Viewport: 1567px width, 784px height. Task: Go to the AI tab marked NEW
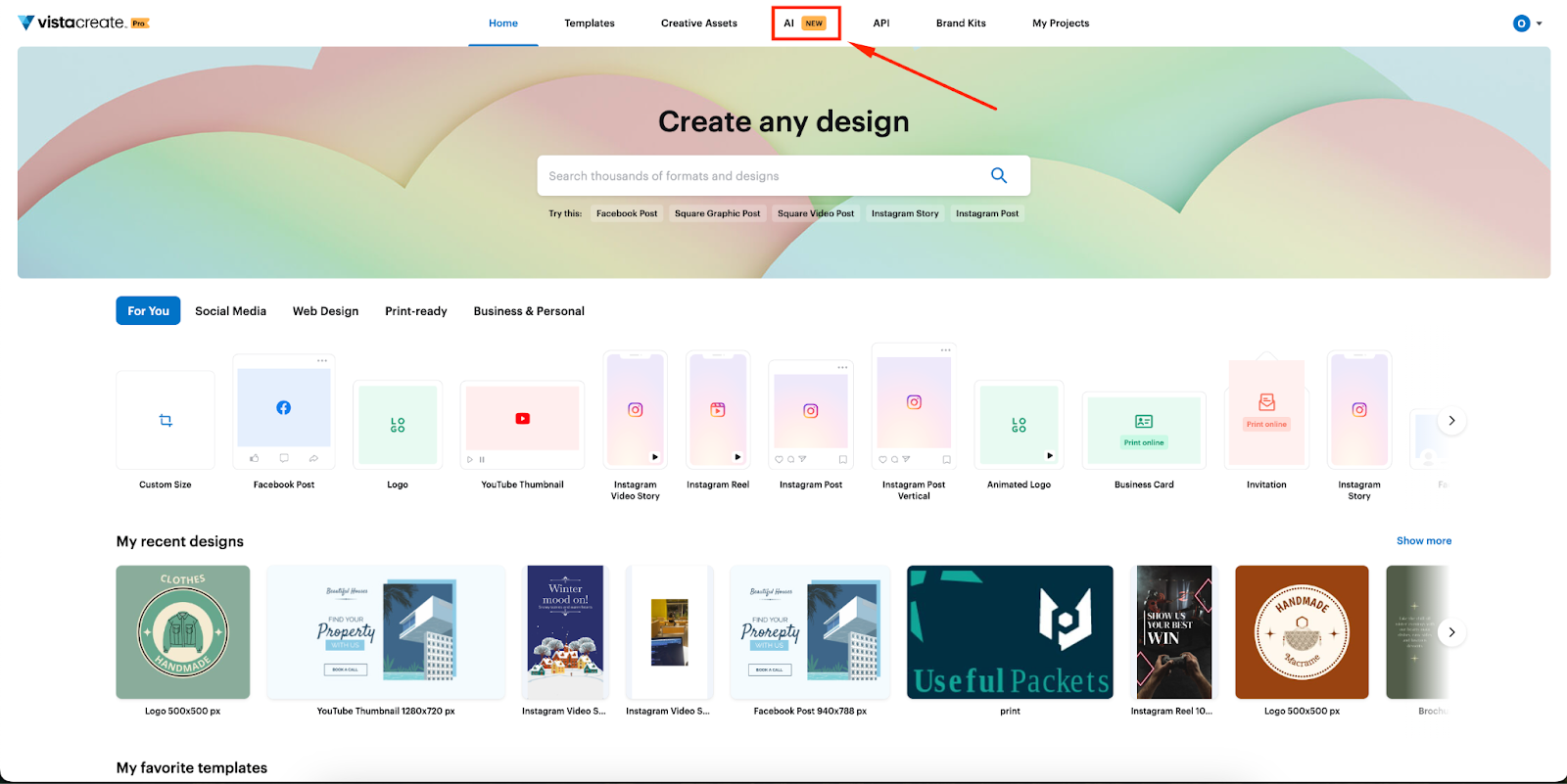pos(805,23)
